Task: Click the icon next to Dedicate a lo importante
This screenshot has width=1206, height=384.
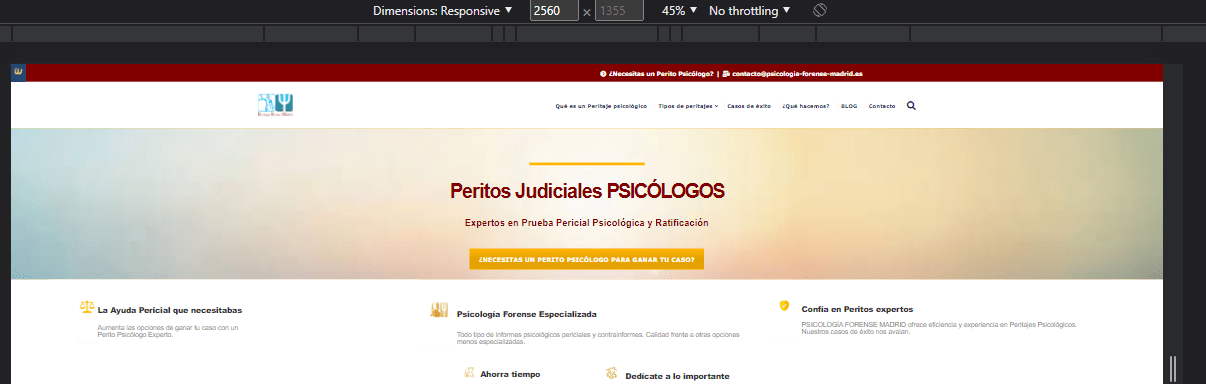Action: point(611,374)
